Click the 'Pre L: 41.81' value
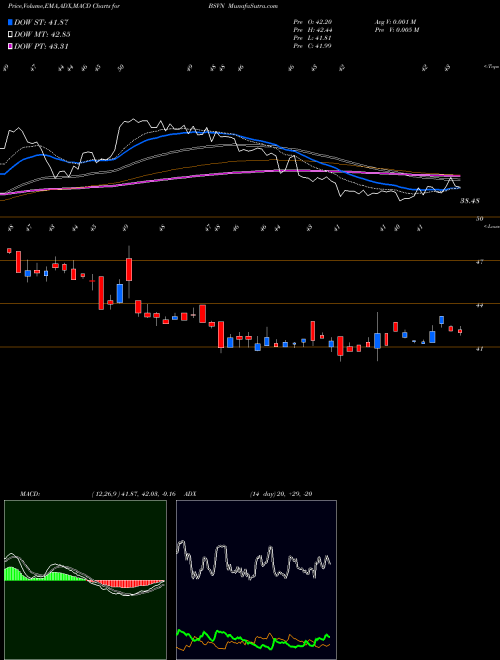The image size is (500, 660). tap(312, 38)
